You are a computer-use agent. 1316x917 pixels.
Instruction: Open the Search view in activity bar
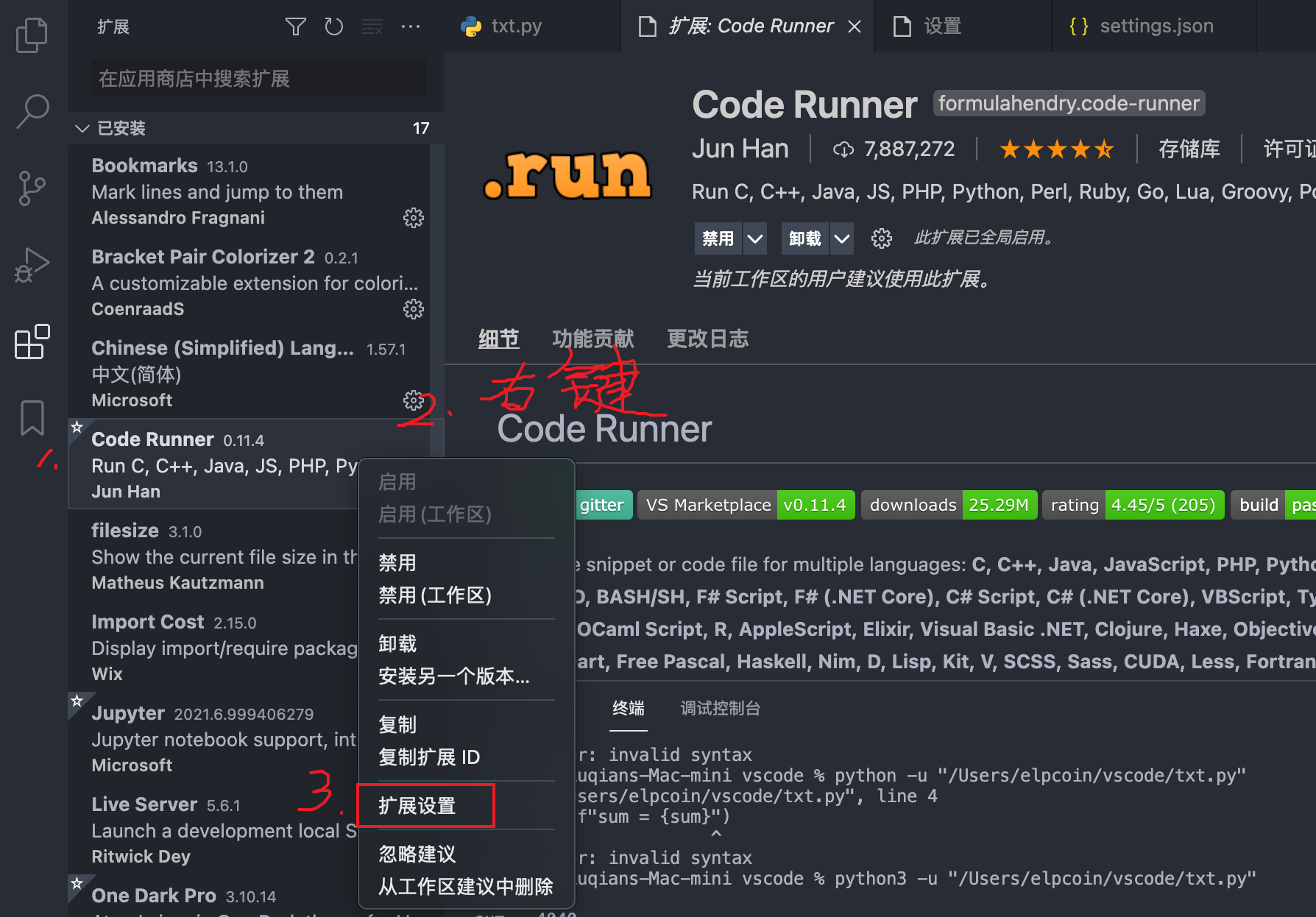click(x=32, y=112)
